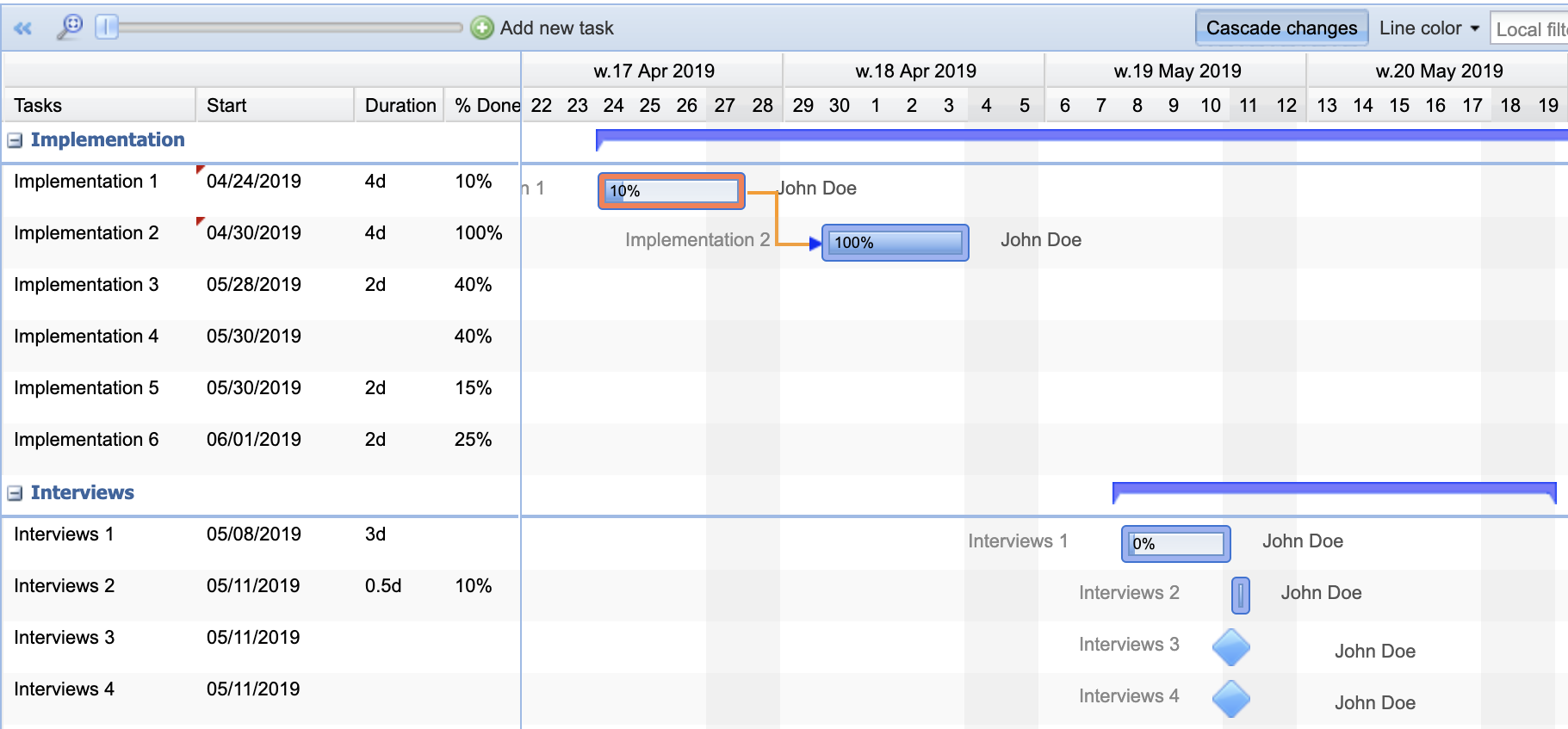Click the Start column header
The image size is (1568, 729).
coord(226,105)
